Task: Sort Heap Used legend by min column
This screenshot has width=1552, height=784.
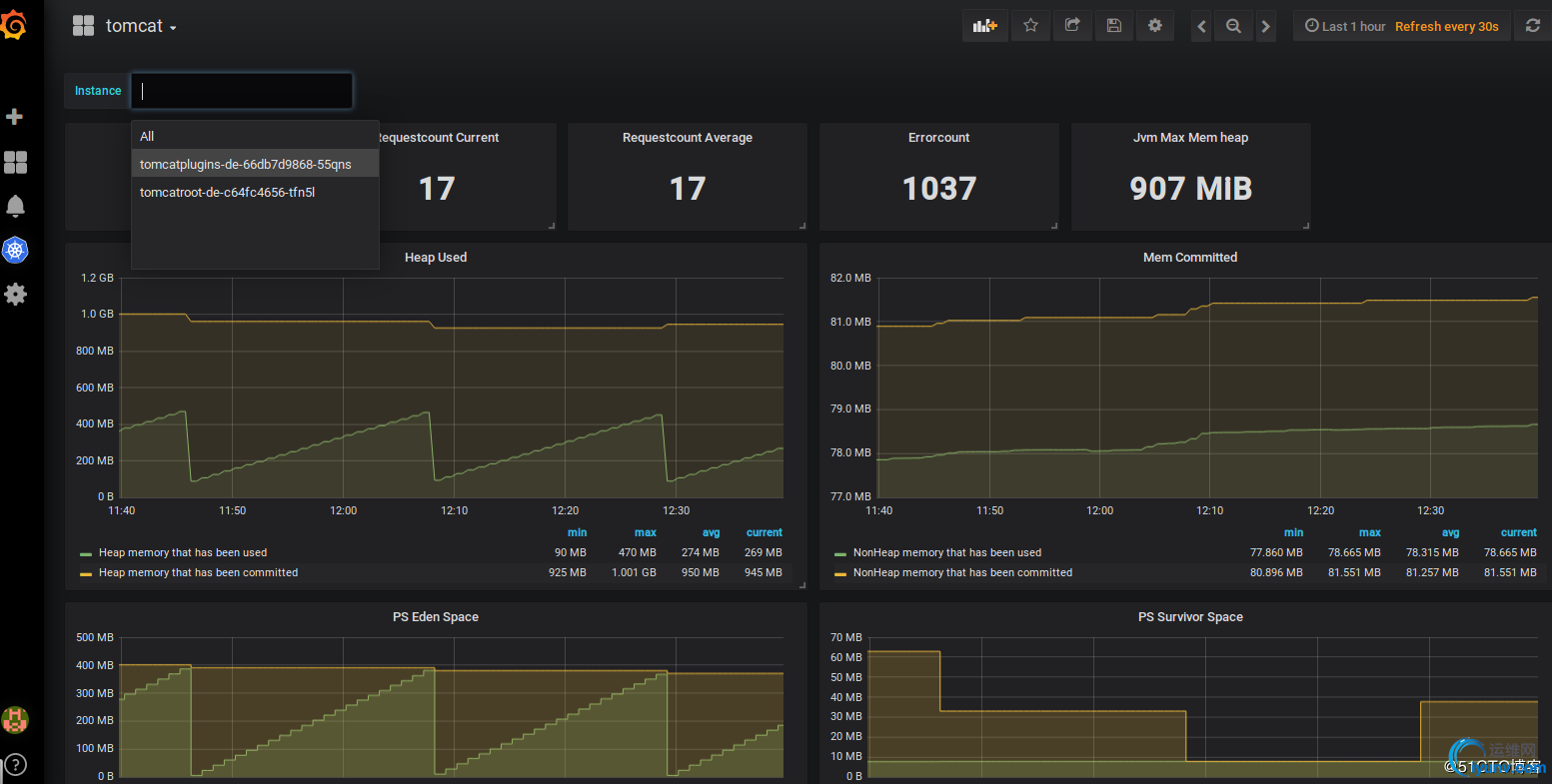Action: pos(577,533)
